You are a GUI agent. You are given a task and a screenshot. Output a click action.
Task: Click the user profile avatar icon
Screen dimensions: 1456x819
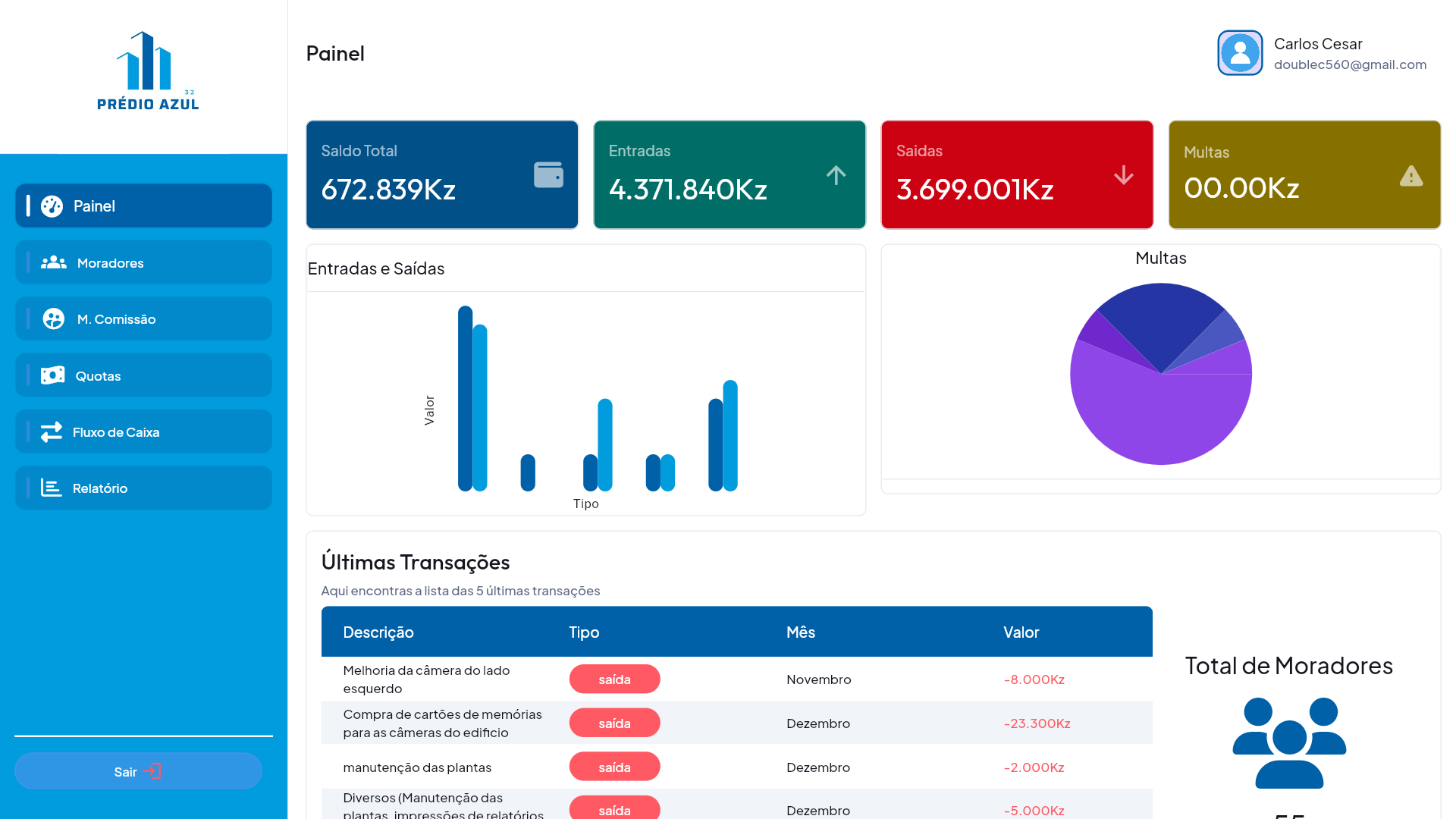coord(1240,53)
